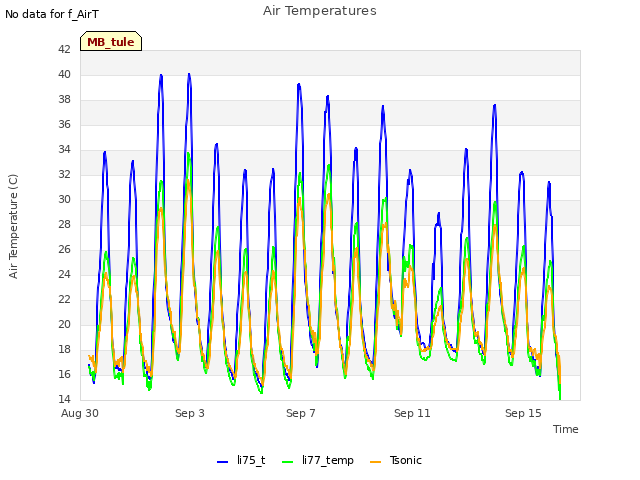Click the Air Temperatures chart title

pyautogui.click(x=320, y=11)
